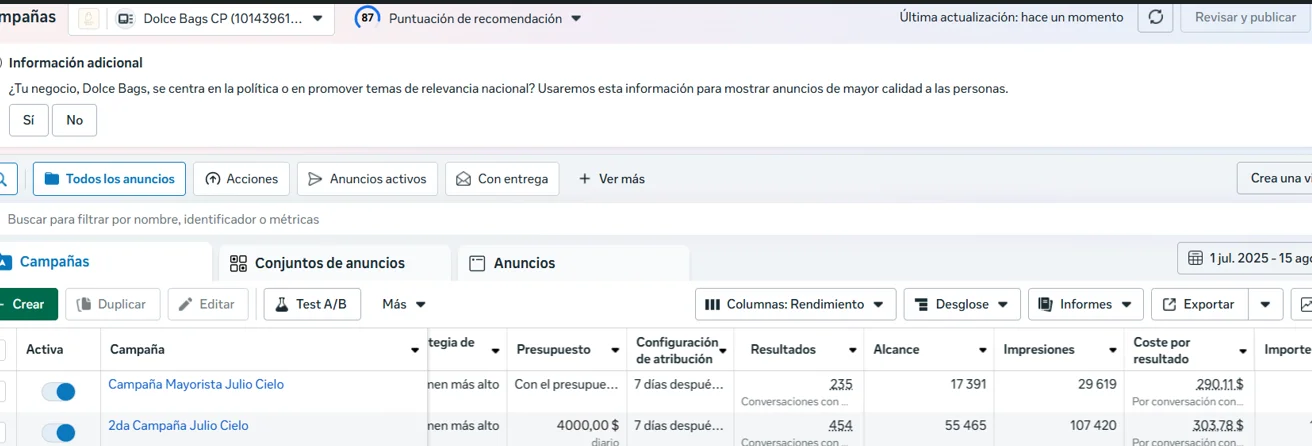Click the Duplicar button
The image size is (1312, 446).
[x=113, y=304]
